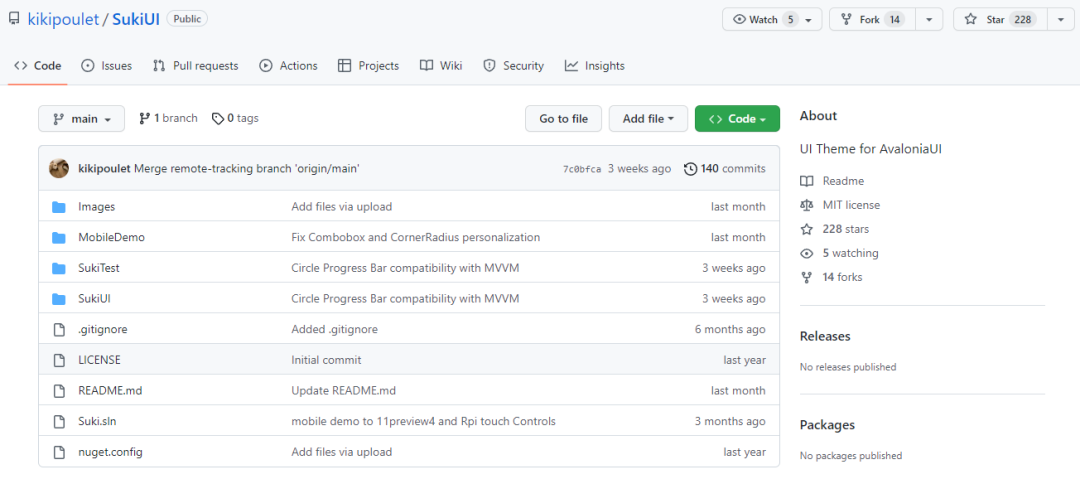
Task: Open the LICENSE file
Action: click(x=100, y=360)
